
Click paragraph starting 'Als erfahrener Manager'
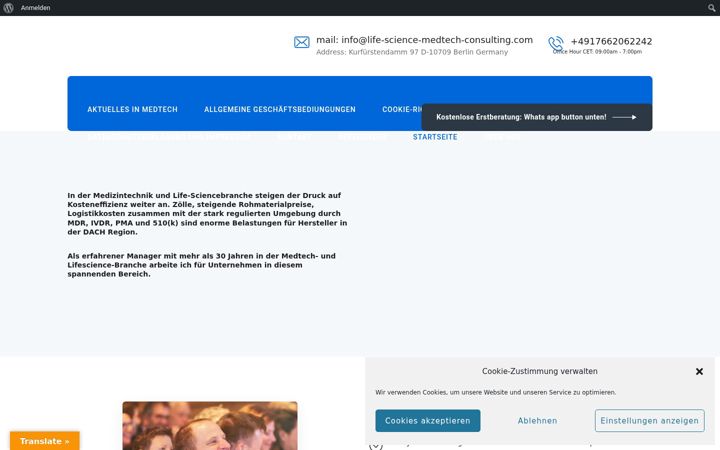click(x=202, y=265)
